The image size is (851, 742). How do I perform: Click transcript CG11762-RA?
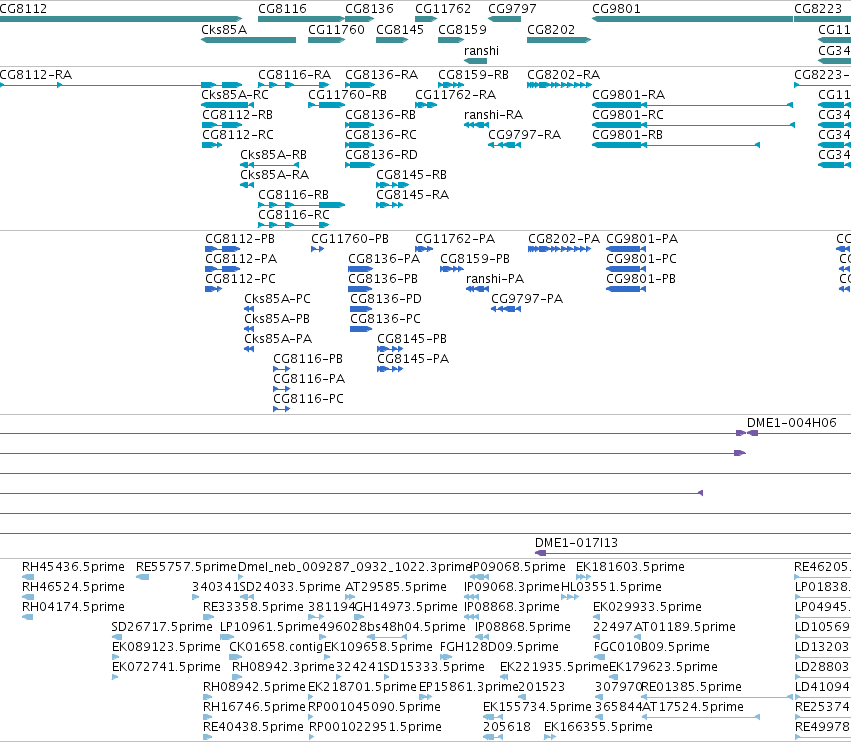coord(455,94)
